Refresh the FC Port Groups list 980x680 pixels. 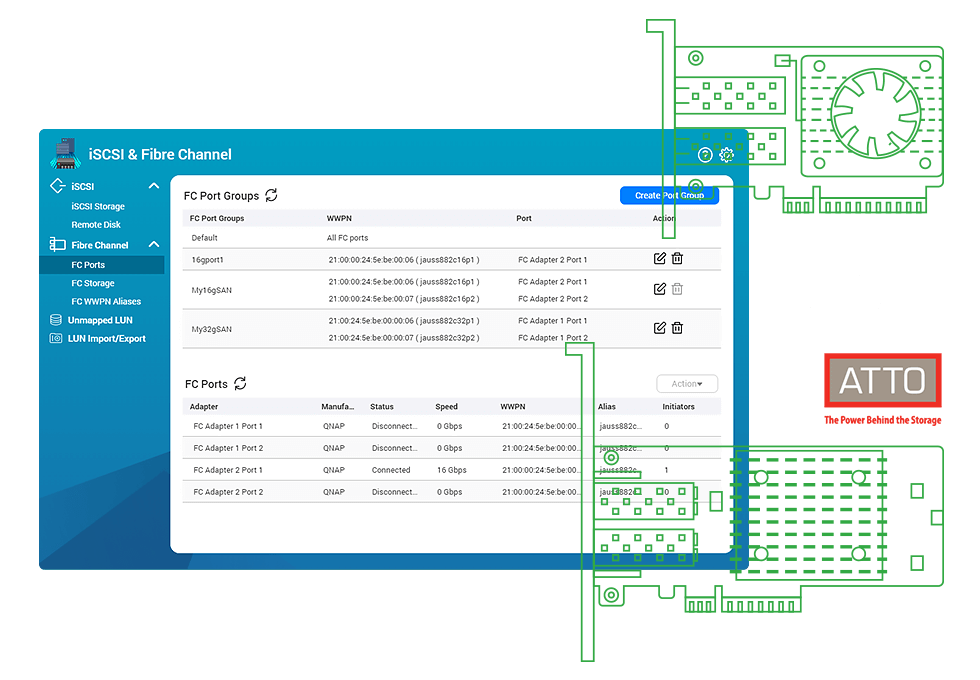point(271,196)
